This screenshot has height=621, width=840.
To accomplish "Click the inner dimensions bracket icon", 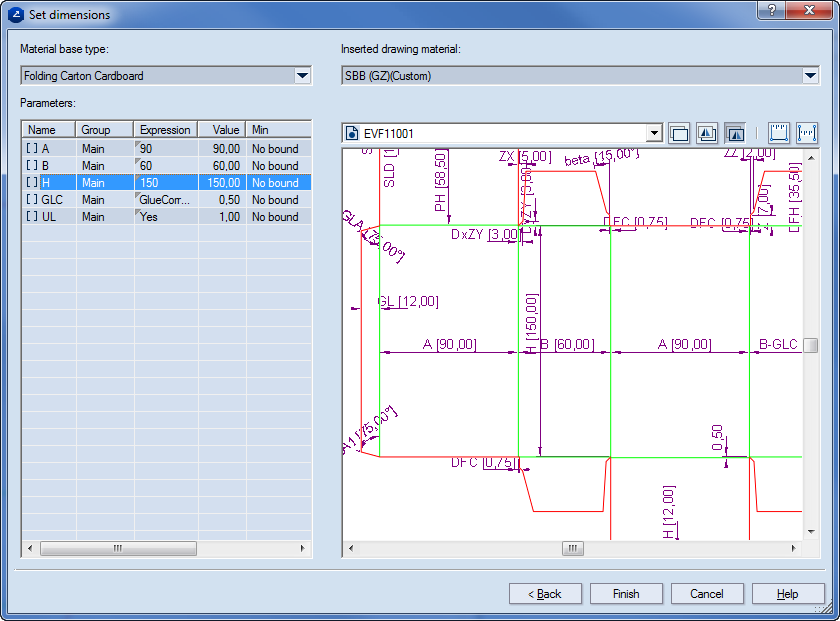I will pyautogui.click(x=808, y=133).
